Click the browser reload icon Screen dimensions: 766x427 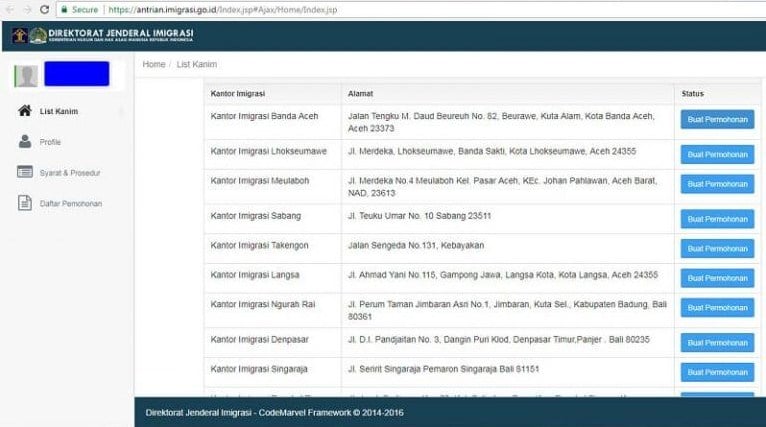44,9
